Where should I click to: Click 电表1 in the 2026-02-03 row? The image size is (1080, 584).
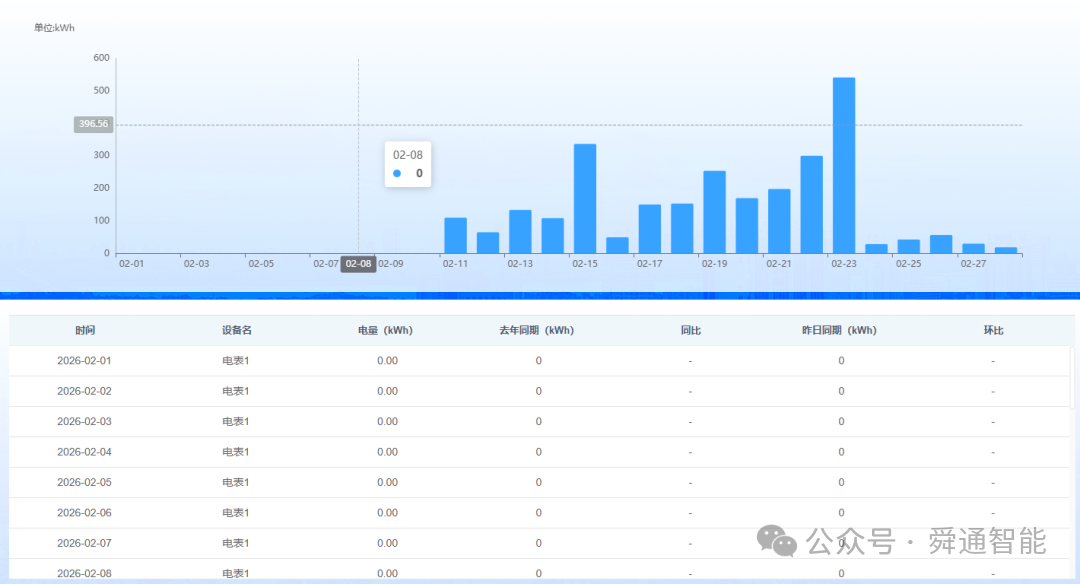point(236,421)
